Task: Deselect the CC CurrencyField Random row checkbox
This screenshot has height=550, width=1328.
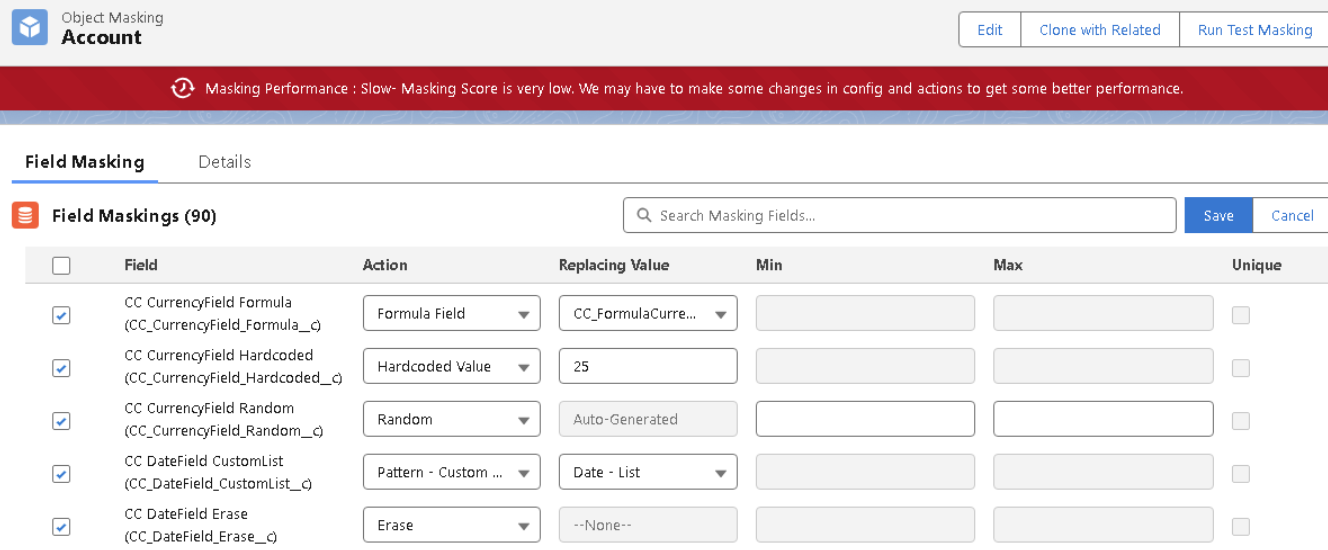Action: pos(61,421)
